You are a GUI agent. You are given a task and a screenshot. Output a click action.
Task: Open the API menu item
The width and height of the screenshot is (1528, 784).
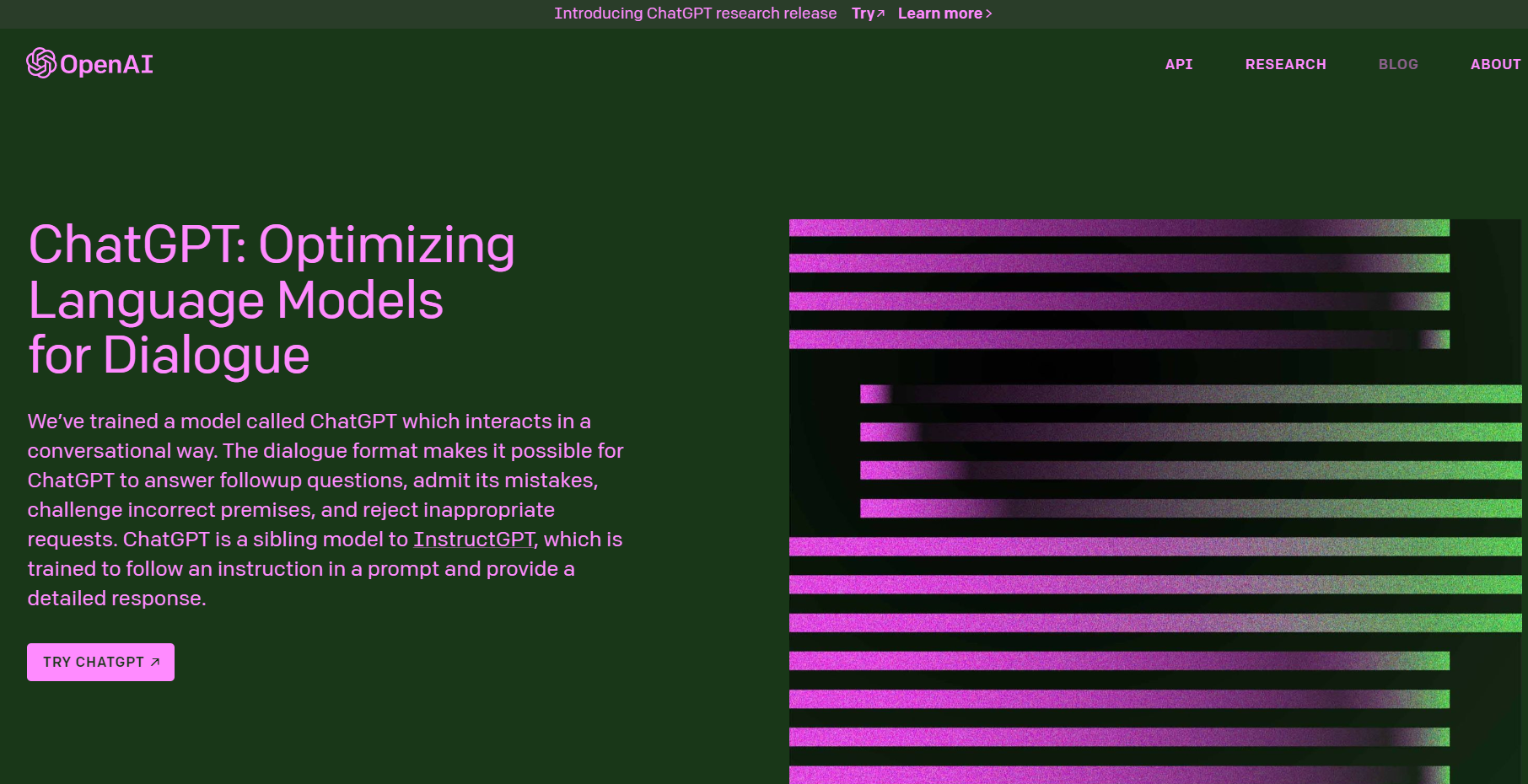pos(1178,64)
